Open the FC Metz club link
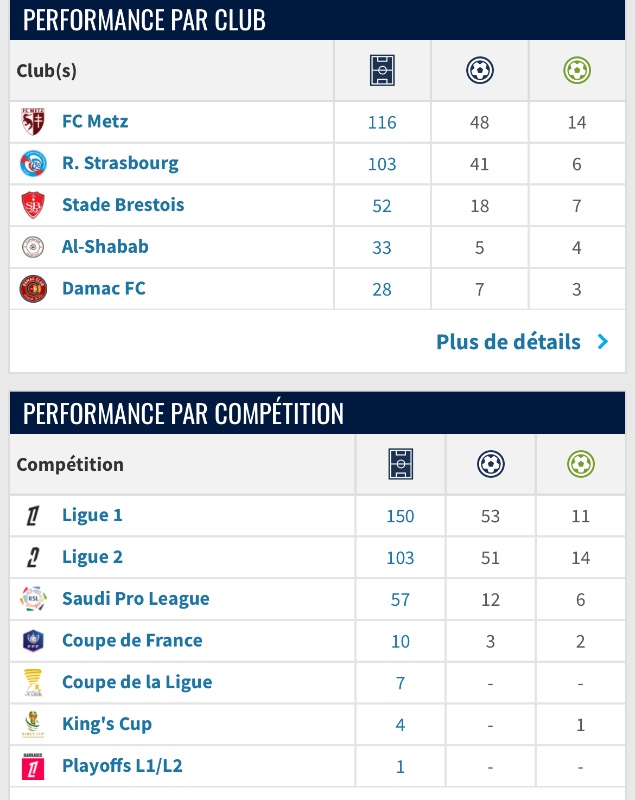635x800 pixels. coord(95,121)
